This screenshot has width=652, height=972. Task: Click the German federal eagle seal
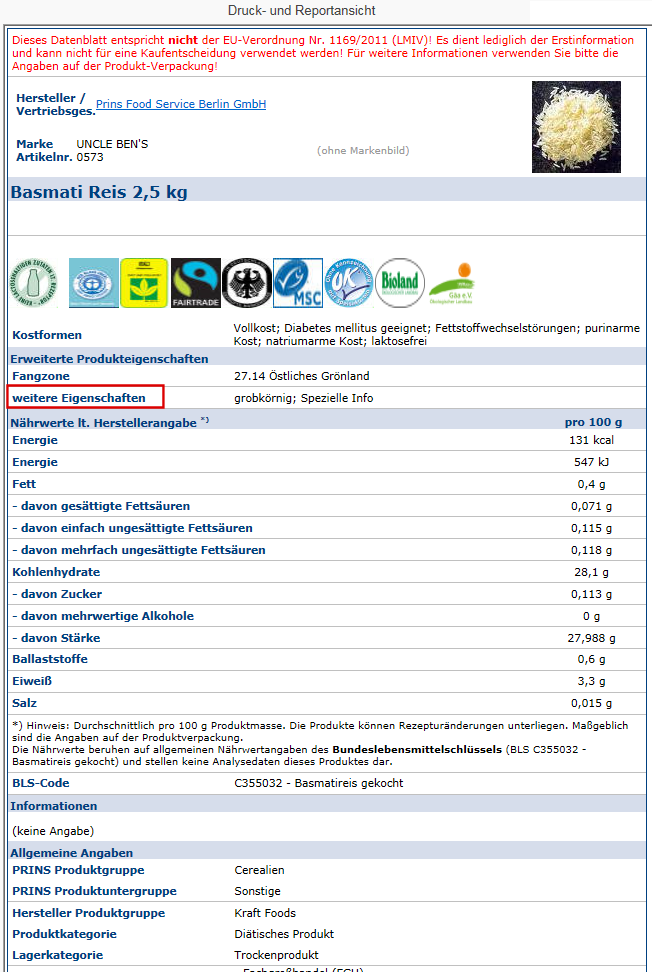pos(247,283)
